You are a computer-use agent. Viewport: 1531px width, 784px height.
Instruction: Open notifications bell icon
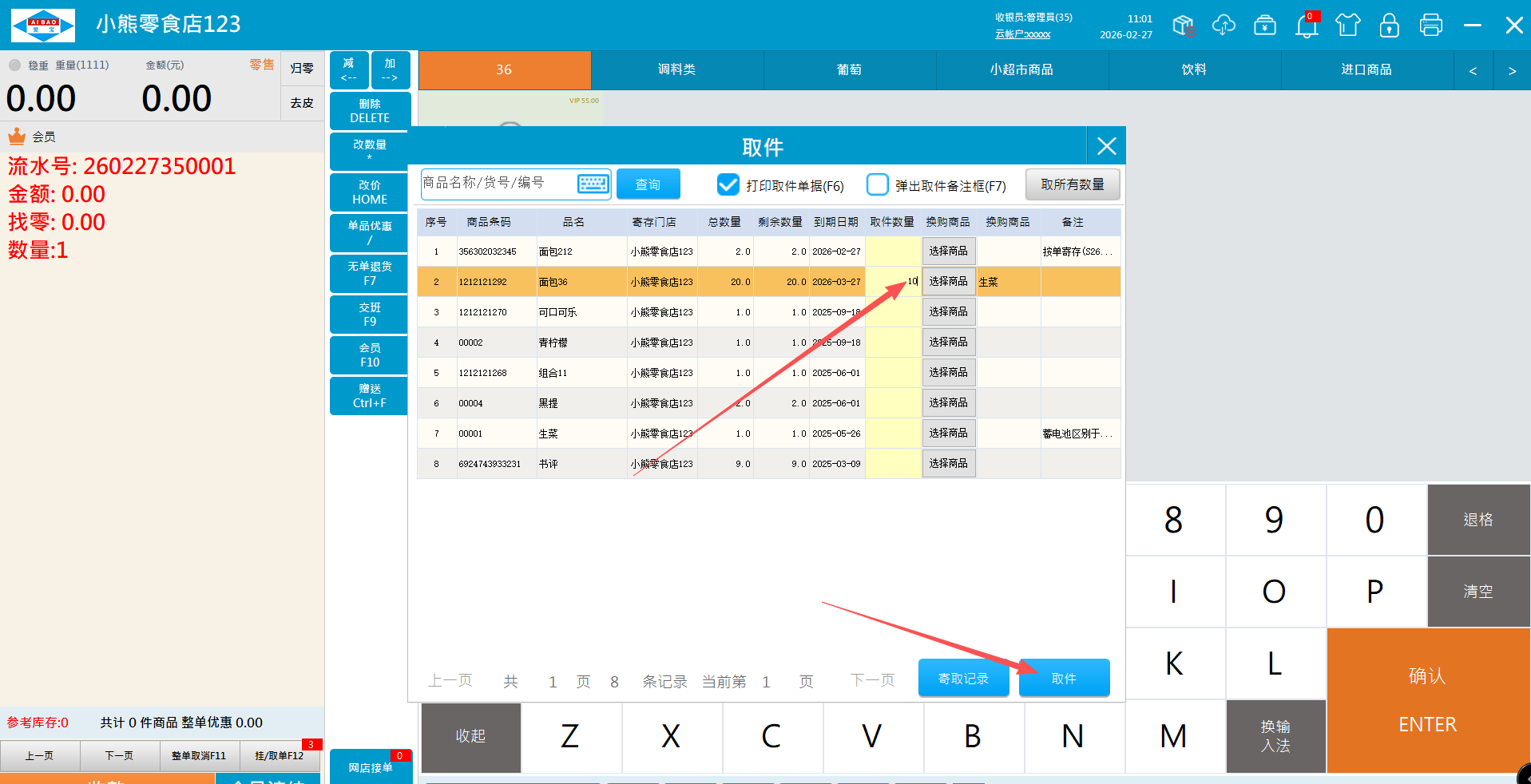(x=1306, y=26)
